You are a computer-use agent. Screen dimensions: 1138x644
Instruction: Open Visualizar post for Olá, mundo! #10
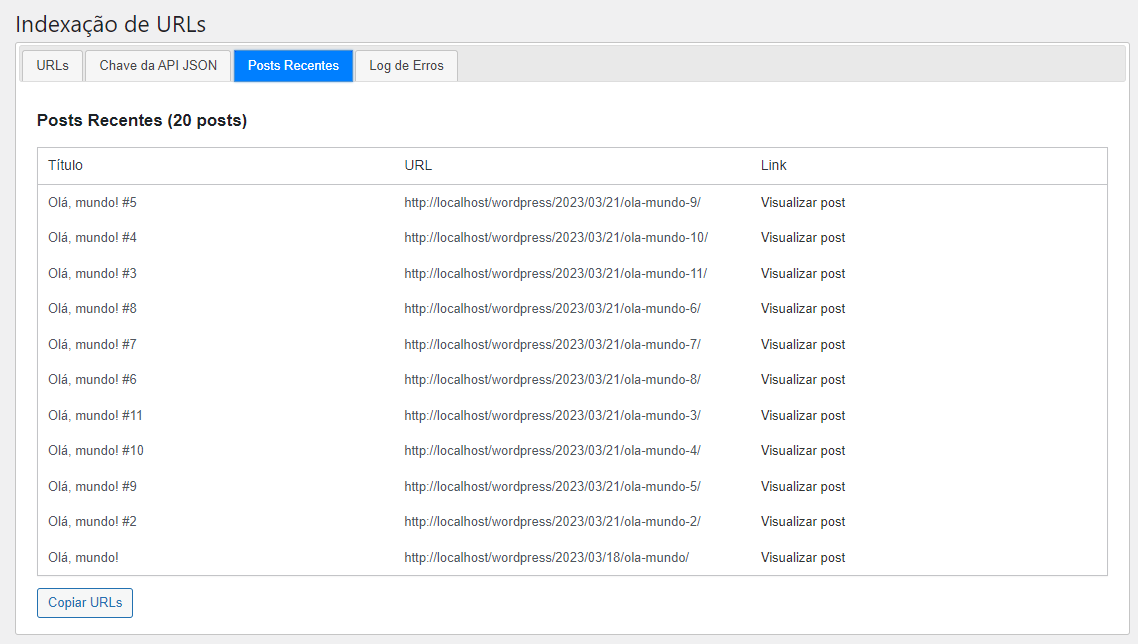(x=803, y=451)
